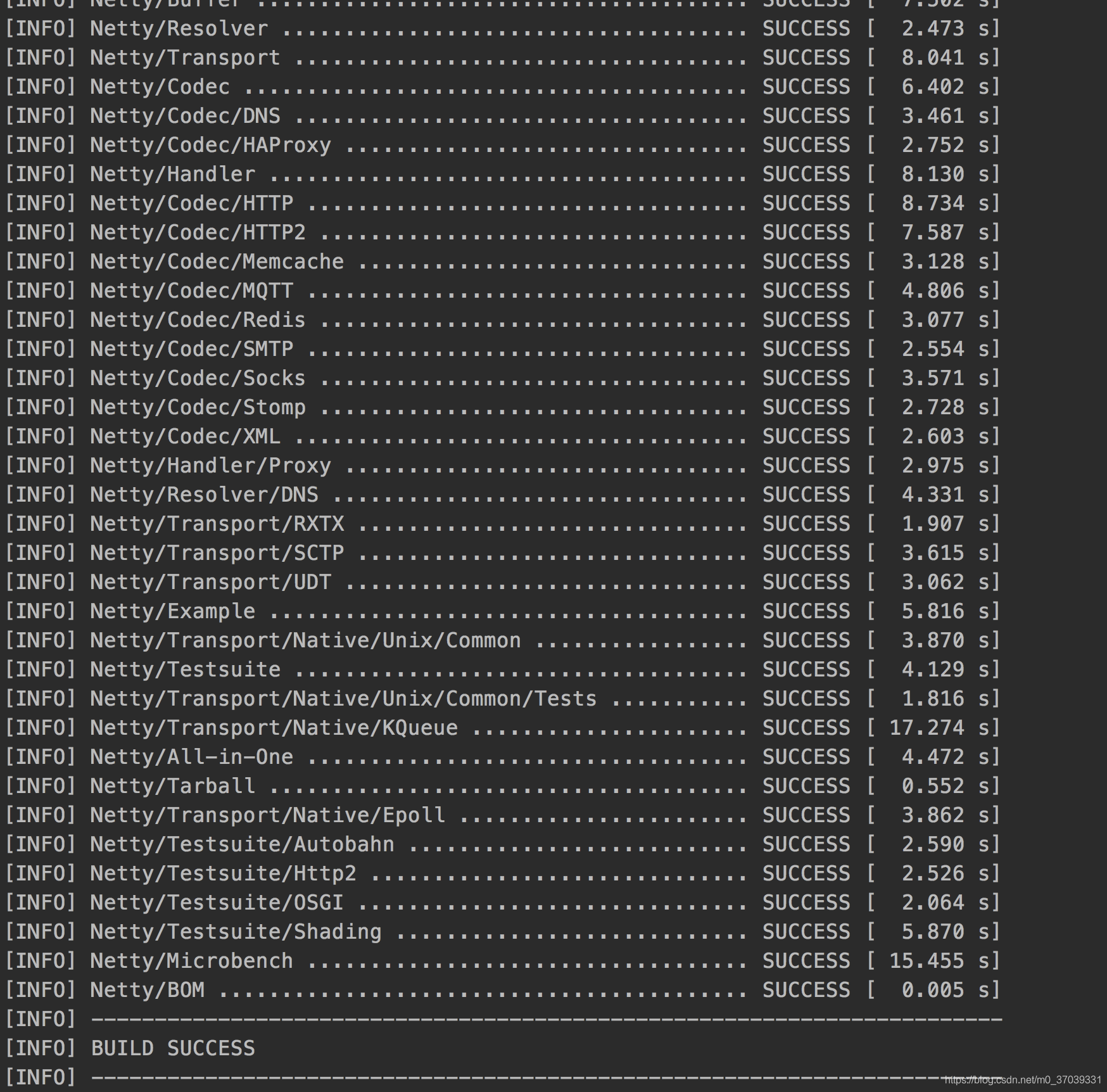Screen dimensions: 1107x1092
Task: Click the 0.005 s build time
Action: click(946, 990)
